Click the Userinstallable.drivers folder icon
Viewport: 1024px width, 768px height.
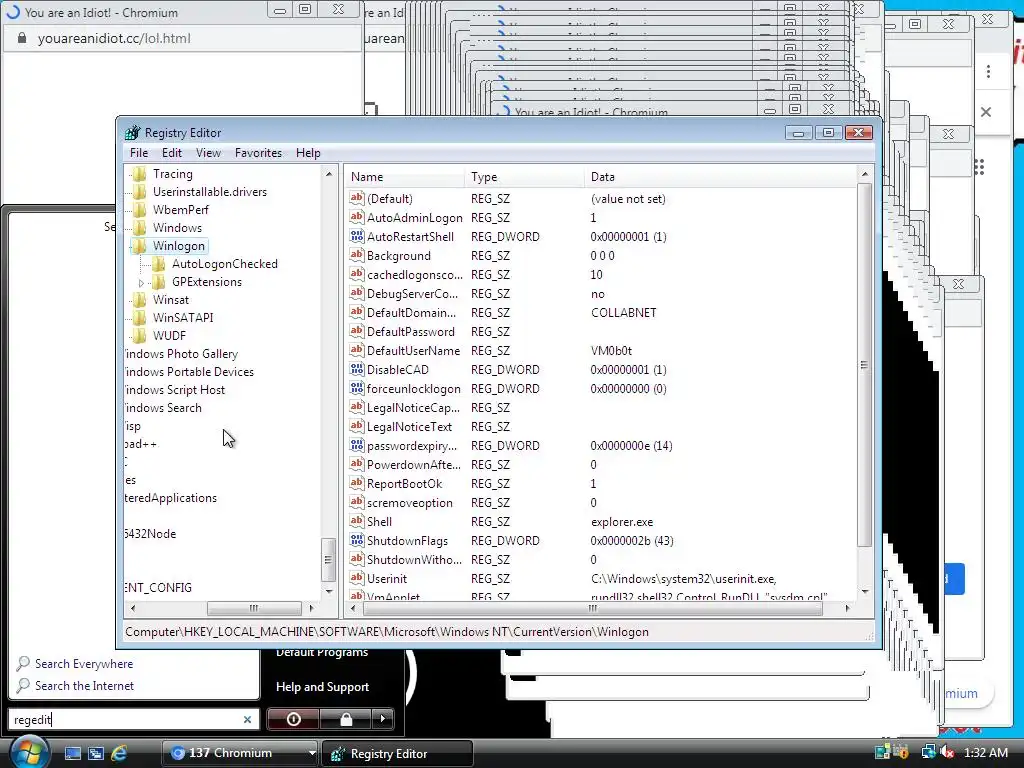click(x=139, y=192)
